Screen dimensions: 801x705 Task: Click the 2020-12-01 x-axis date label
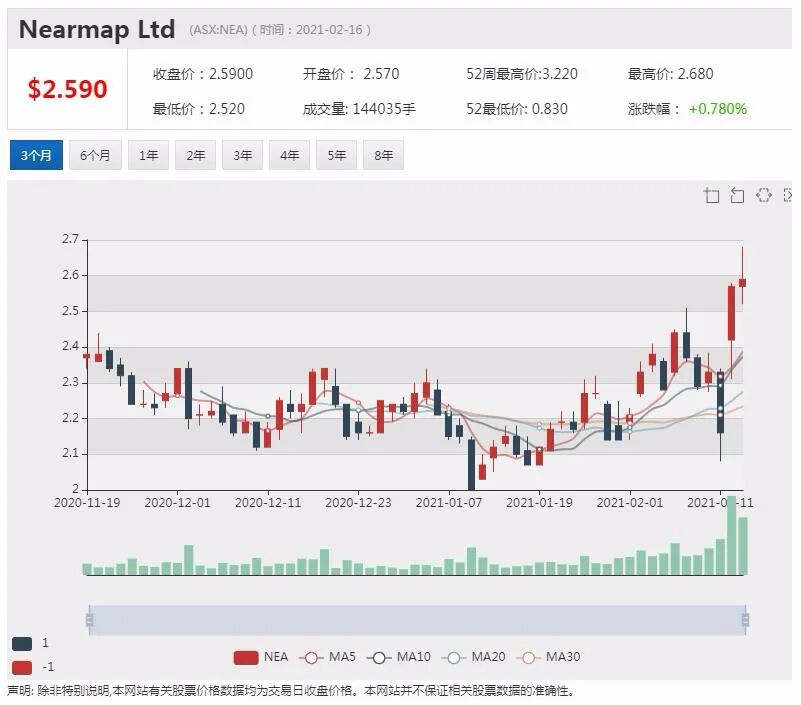(x=177, y=503)
